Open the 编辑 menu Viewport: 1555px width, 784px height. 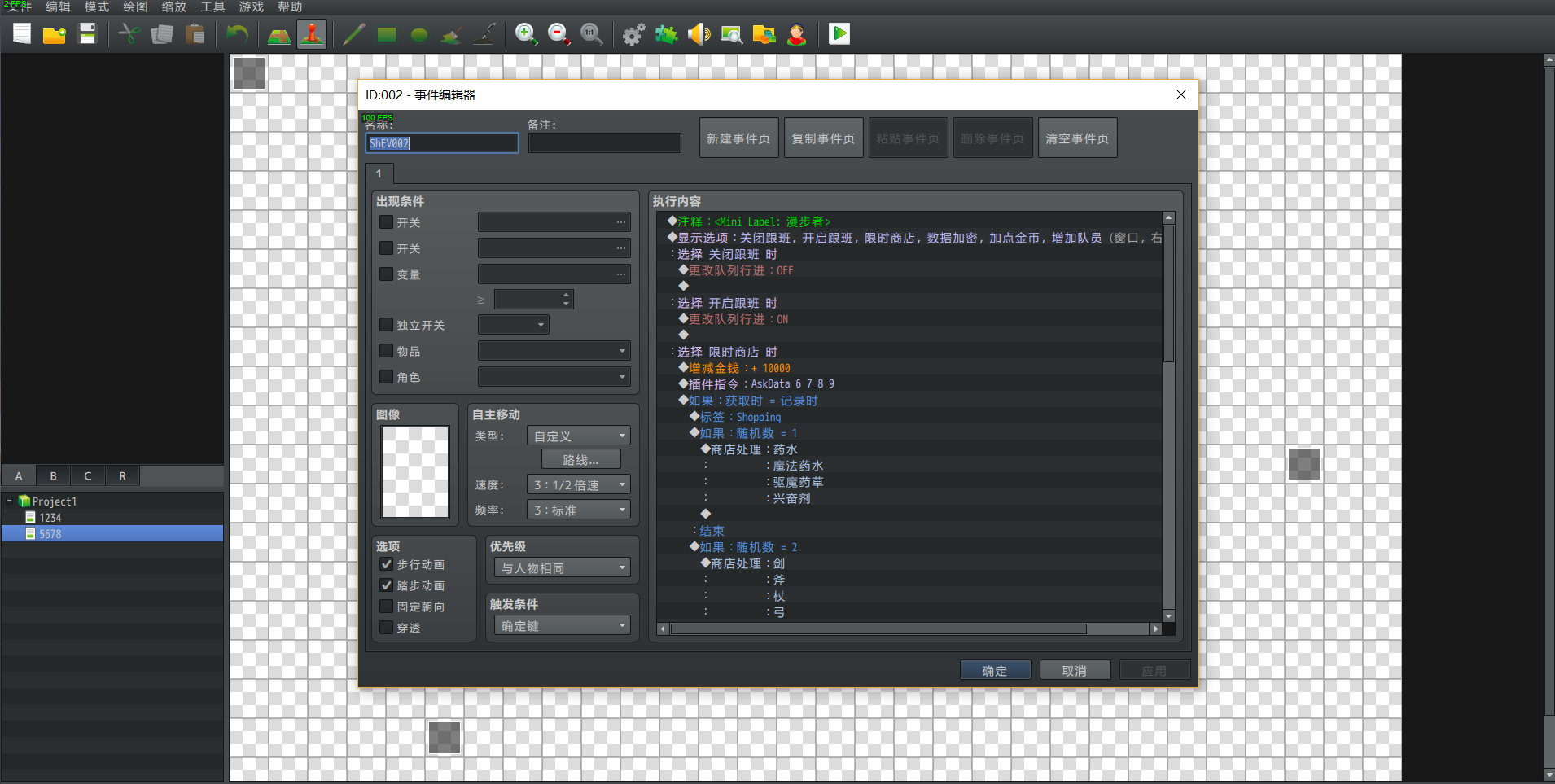click(x=58, y=7)
